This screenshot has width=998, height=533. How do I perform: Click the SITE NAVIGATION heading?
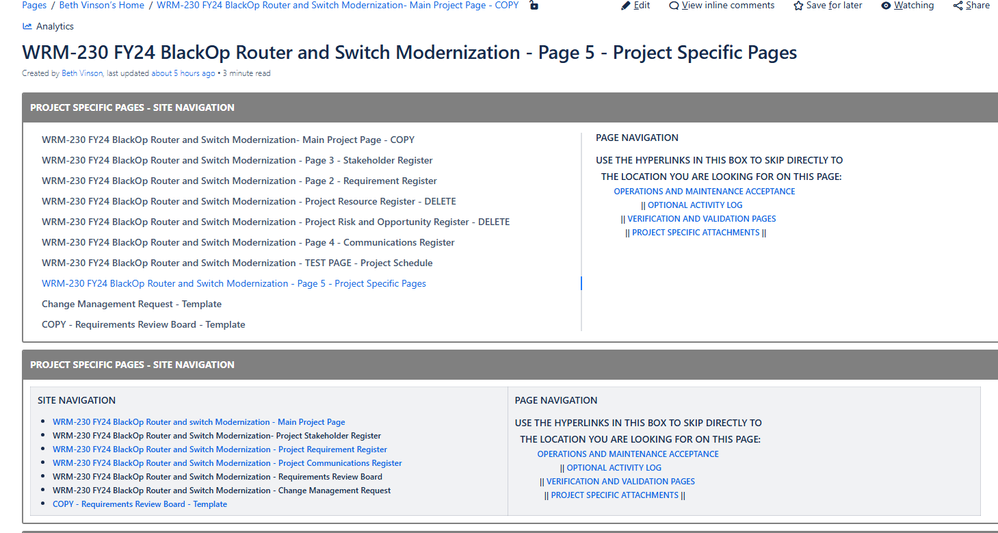click(x=76, y=401)
